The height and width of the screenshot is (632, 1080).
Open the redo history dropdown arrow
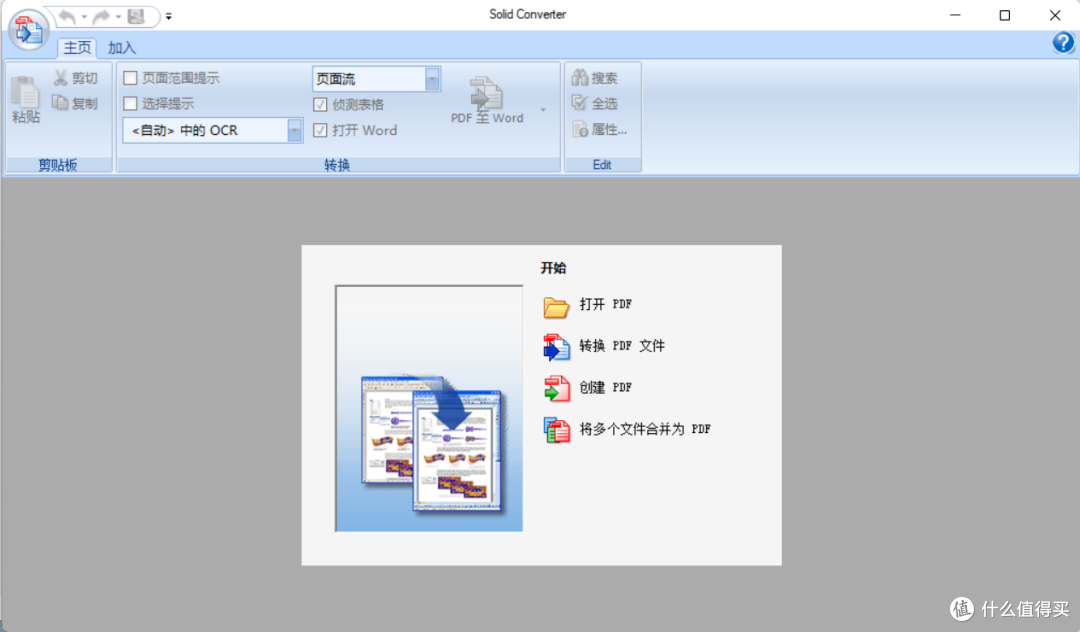pos(118,16)
